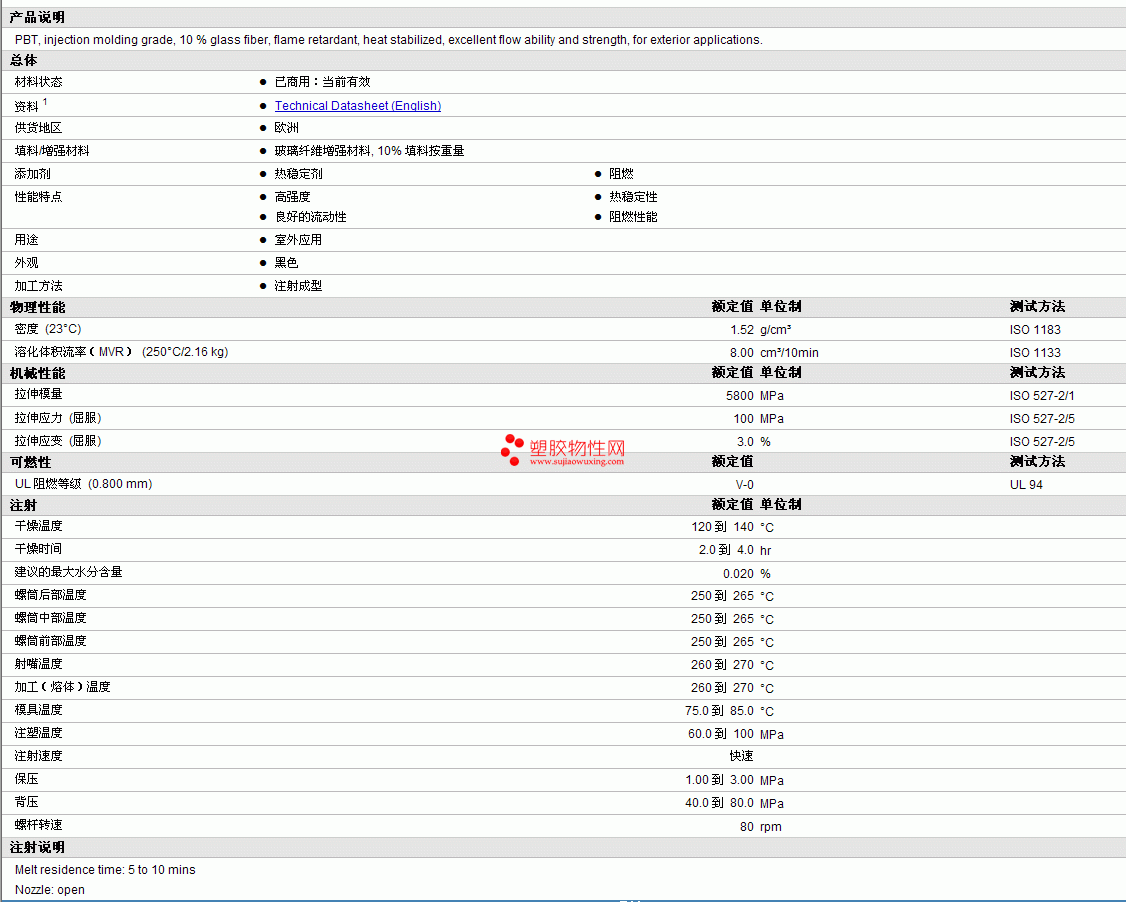
Task: Click the 测试方法 header in 物理性能
Action: click(1037, 307)
